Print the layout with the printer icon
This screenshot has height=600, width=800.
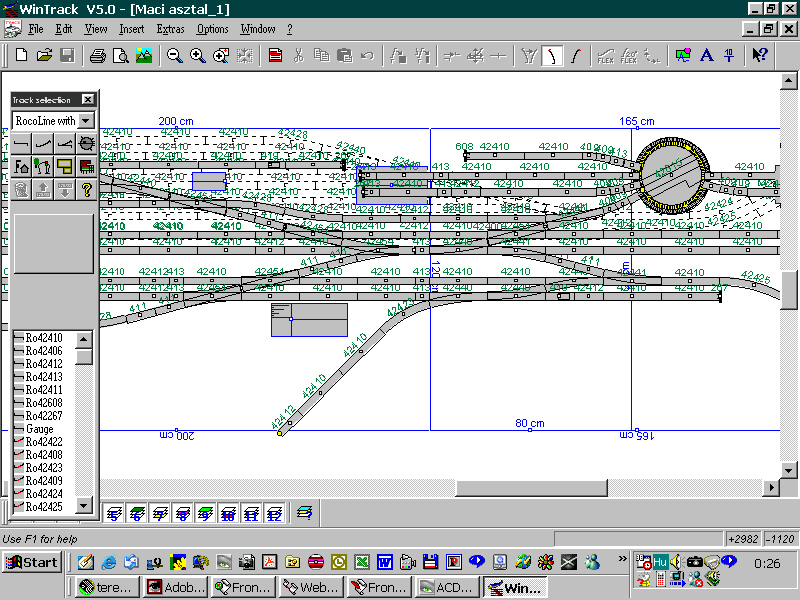97,55
